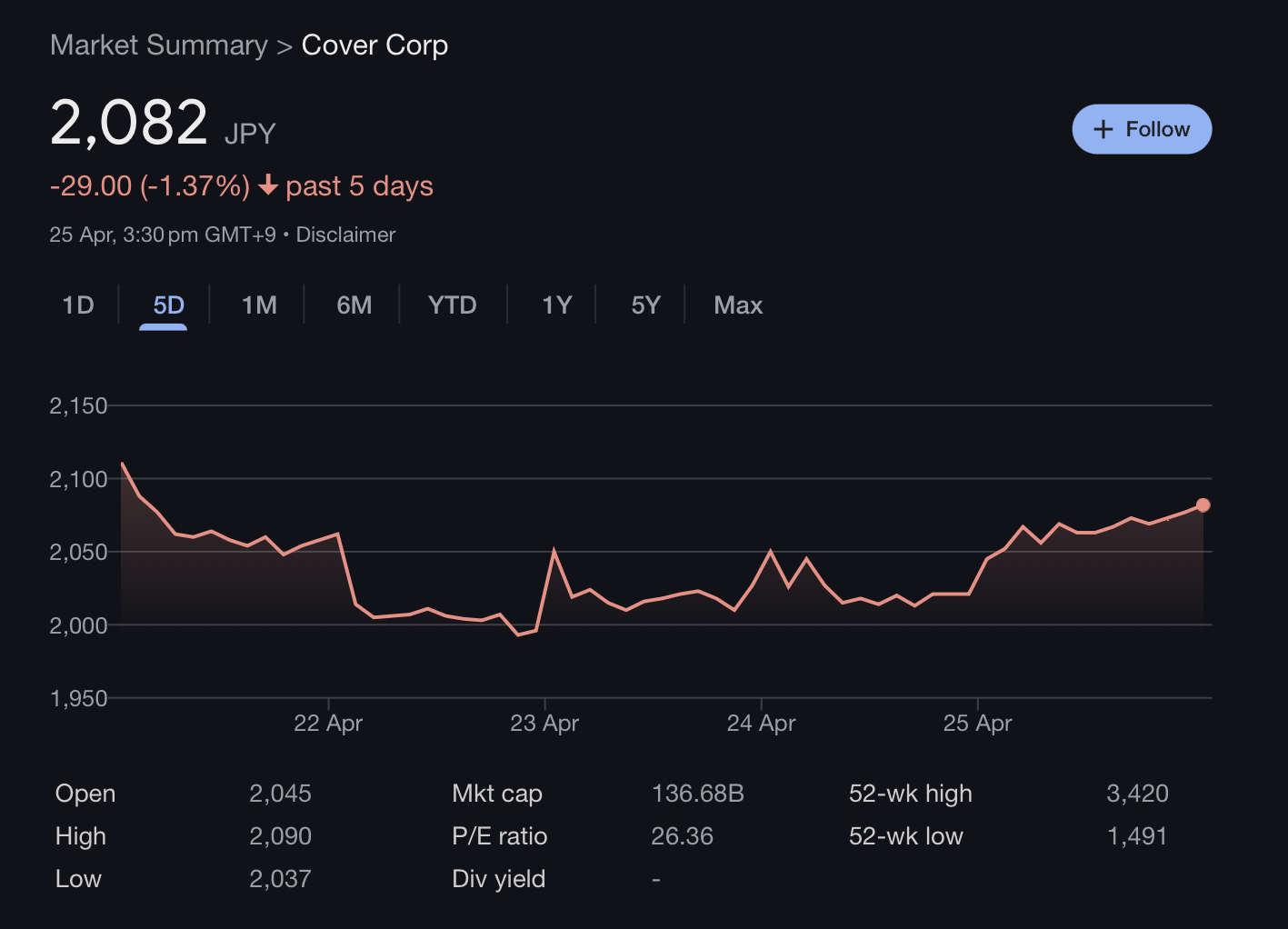Switch to the 1Y chart view

click(556, 305)
